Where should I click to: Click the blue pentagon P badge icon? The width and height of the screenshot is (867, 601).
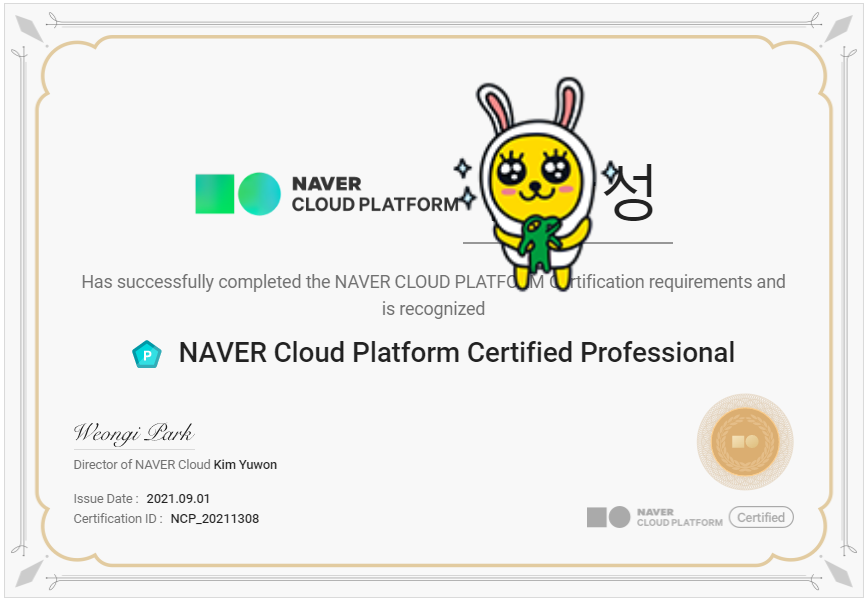[147, 354]
